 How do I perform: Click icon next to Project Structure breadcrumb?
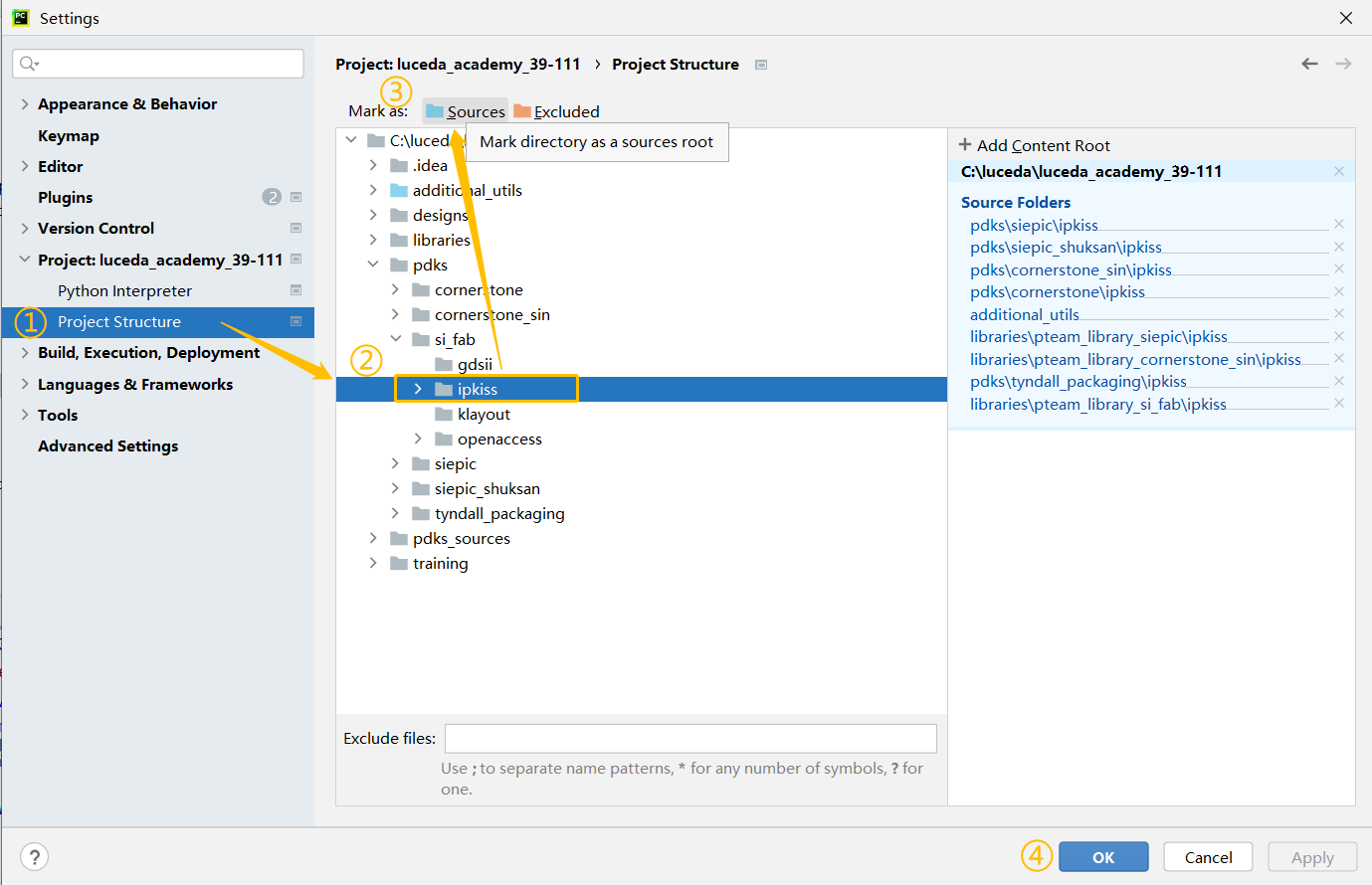(x=761, y=65)
